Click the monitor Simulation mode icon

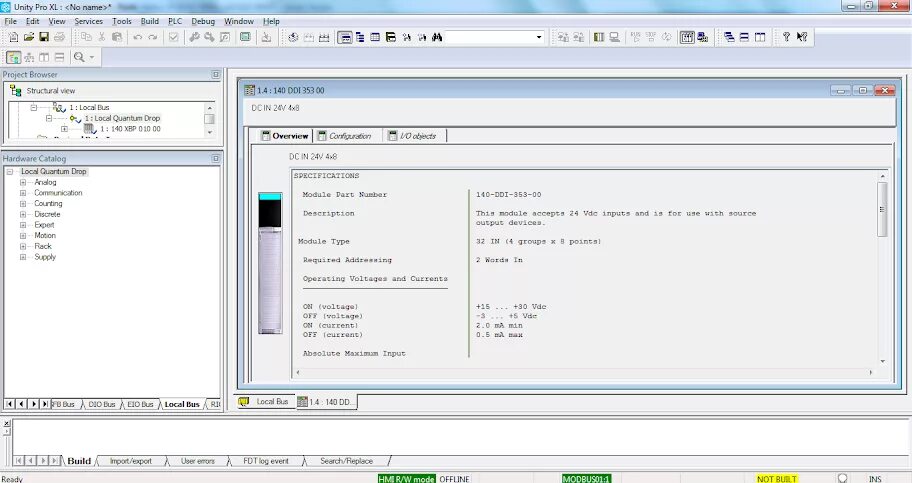pyautogui.click(x=614, y=37)
